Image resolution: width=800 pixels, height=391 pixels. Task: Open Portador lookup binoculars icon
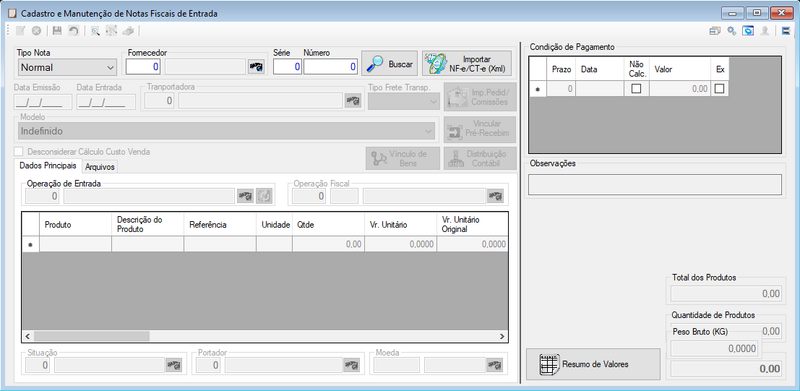[x=351, y=365]
